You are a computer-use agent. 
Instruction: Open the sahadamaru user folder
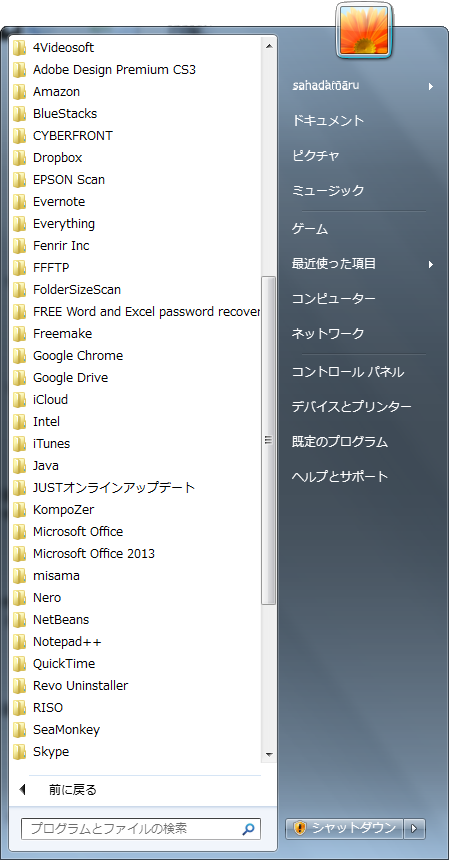[x=326, y=86]
